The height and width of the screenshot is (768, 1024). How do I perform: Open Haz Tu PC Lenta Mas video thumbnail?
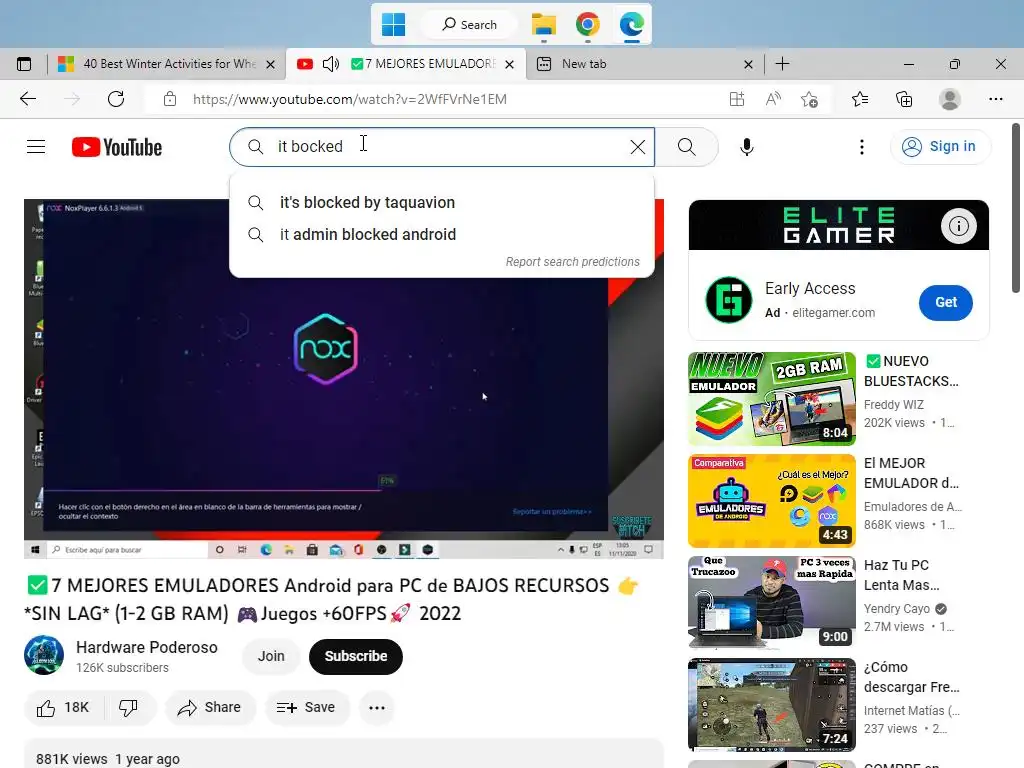tap(771, 603)
